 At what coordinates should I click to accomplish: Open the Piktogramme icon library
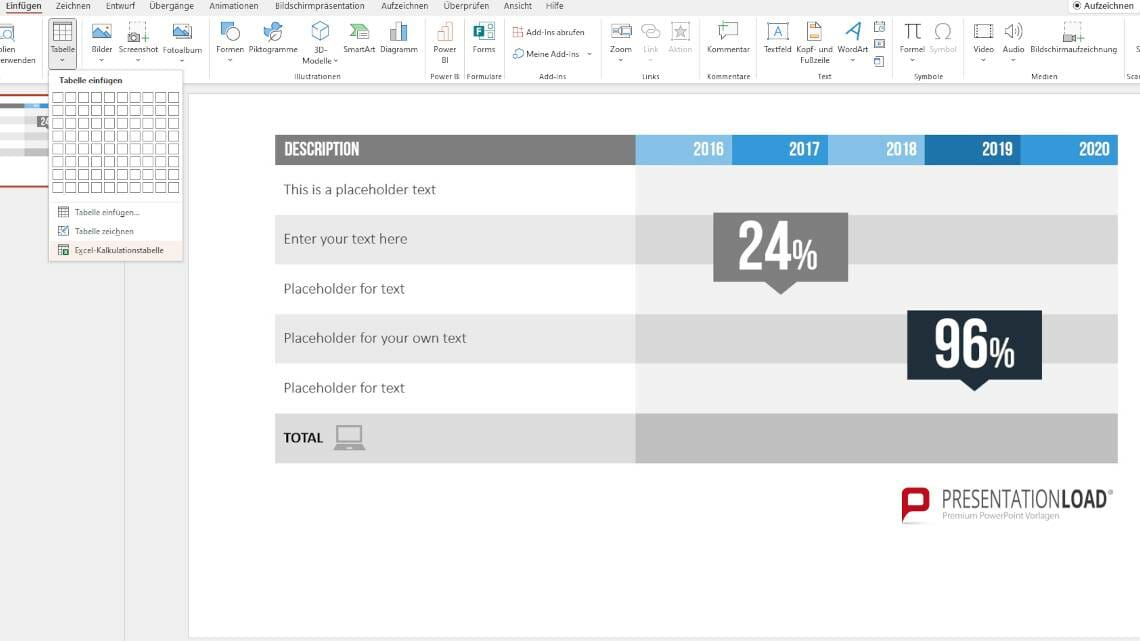coord(273,38)
